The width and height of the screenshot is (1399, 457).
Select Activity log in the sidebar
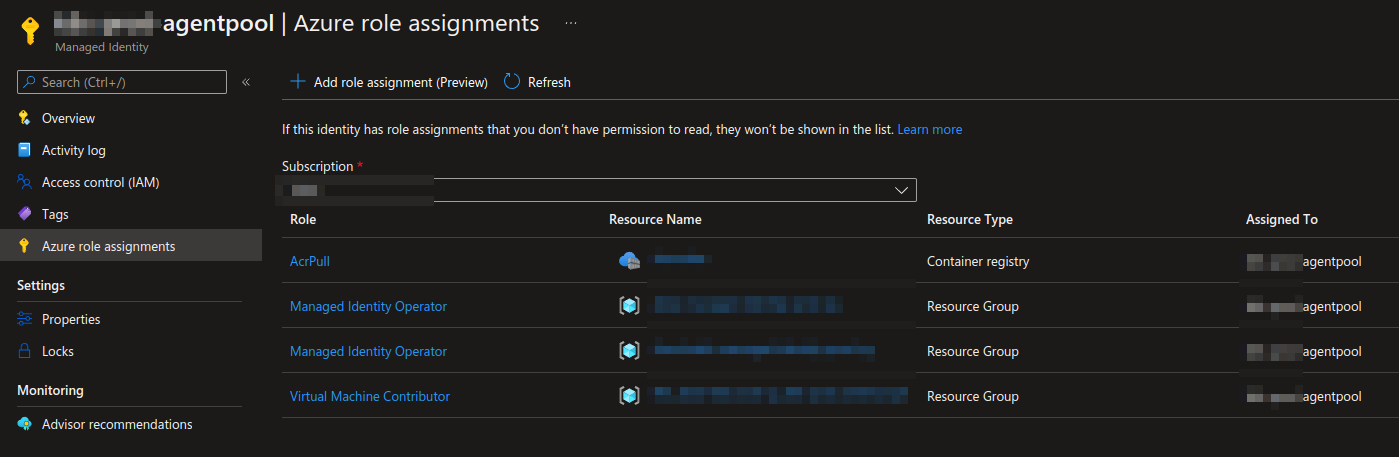[74, 150]
